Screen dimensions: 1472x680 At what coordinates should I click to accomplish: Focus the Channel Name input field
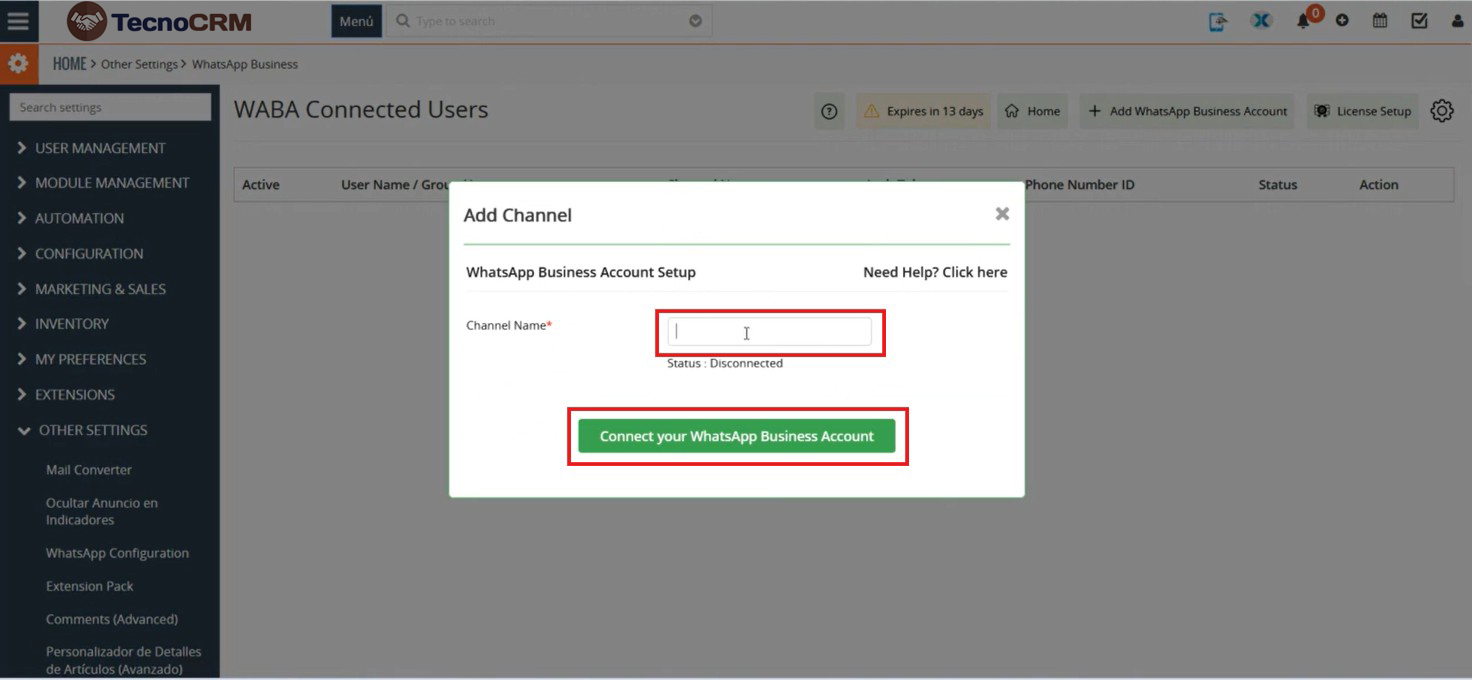769,332
